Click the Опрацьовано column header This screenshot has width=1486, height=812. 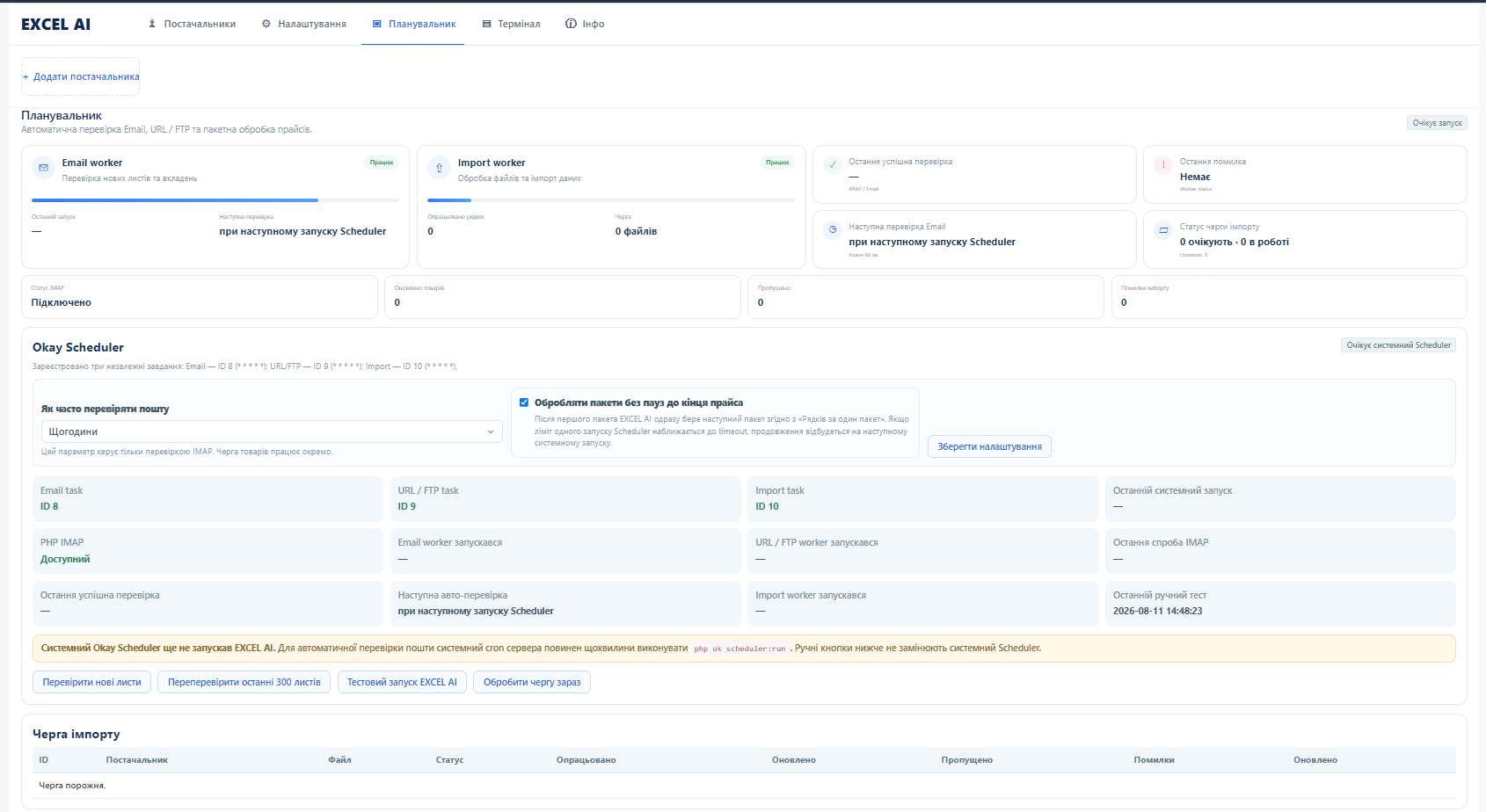pyautogui.click(x=586, y=760)
